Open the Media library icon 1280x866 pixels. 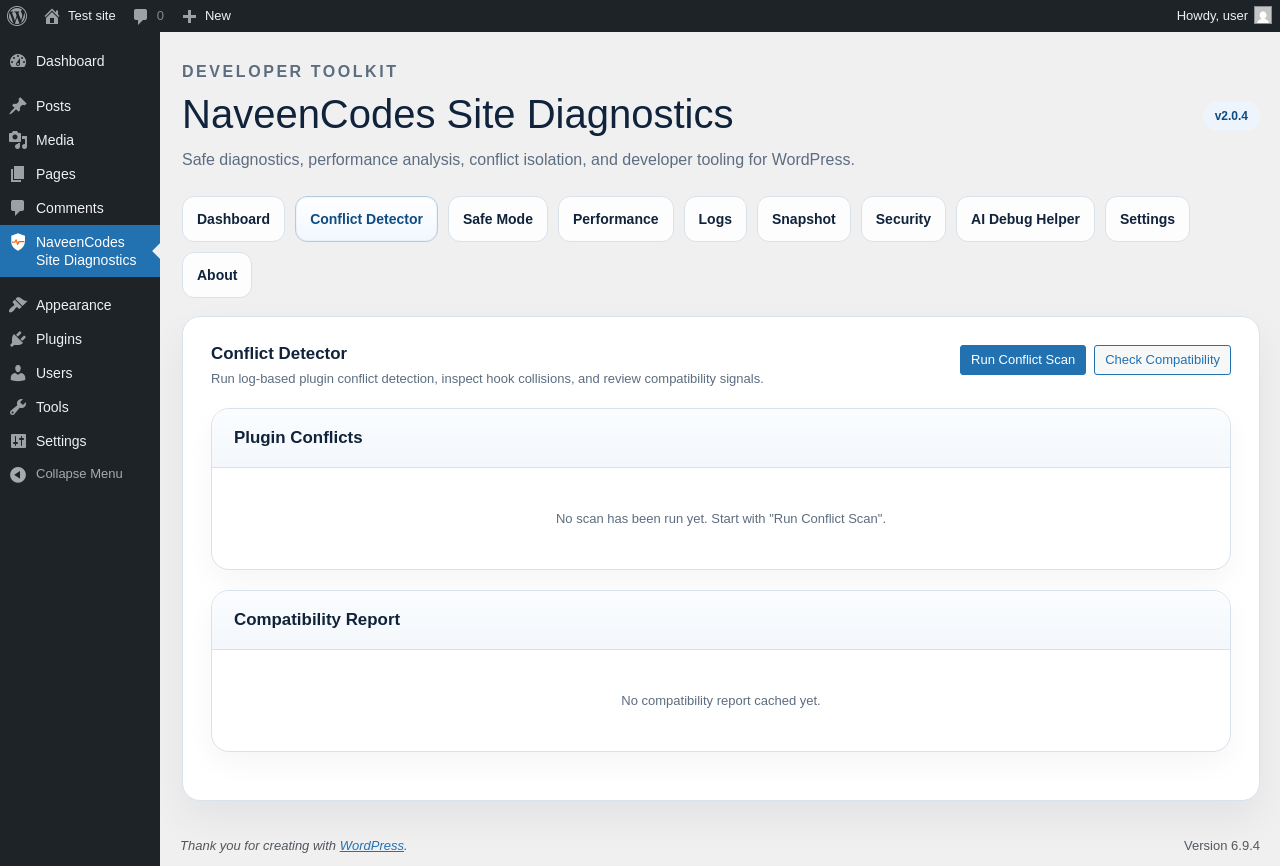click(18, 140)
